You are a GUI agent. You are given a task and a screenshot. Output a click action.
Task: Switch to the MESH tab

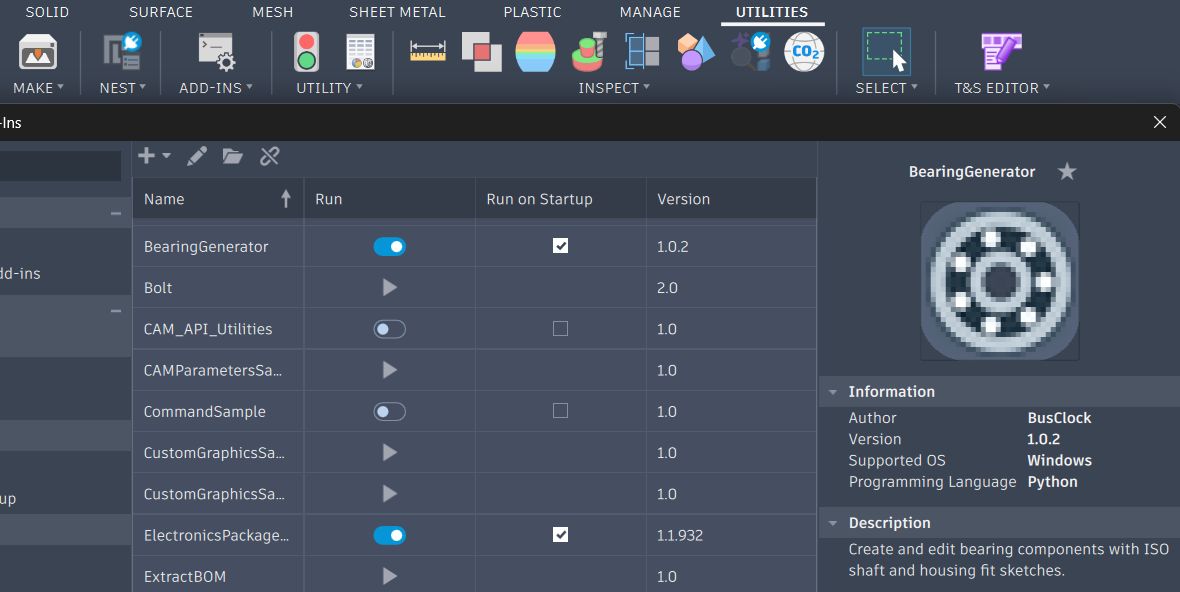[272, 12]
